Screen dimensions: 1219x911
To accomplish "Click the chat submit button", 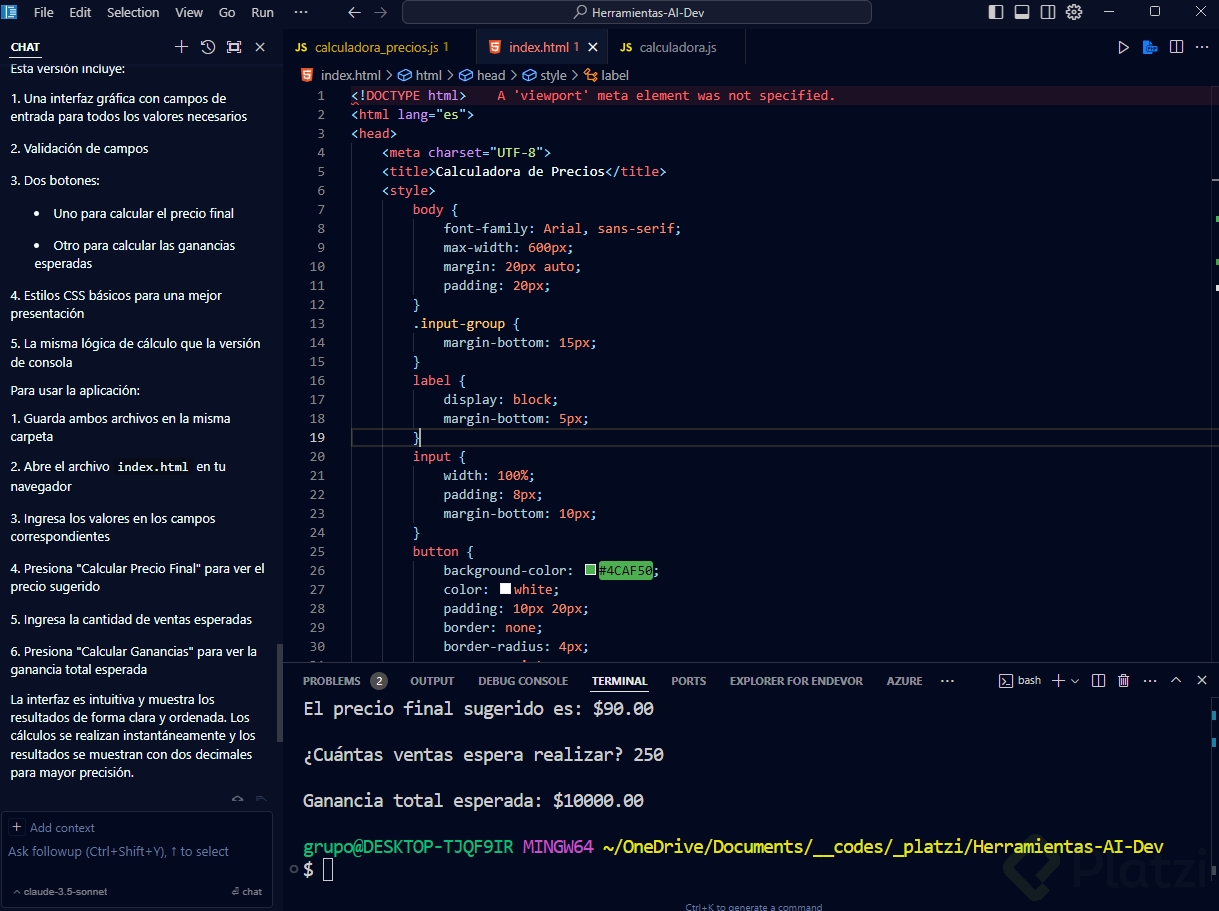I will tap(246, 891).
